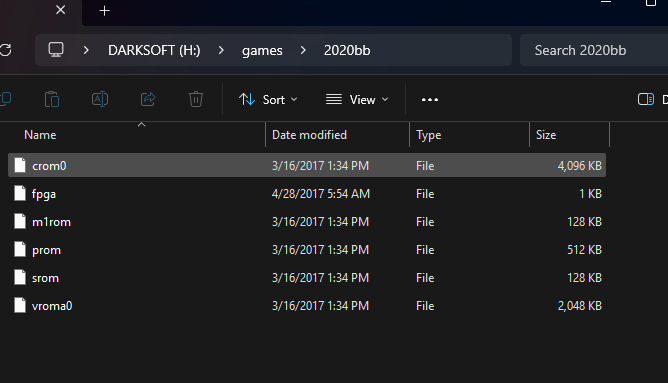
Task: Navigate to DARKSOFT (H:) in breadcrumb
Action: click(154, 50)
